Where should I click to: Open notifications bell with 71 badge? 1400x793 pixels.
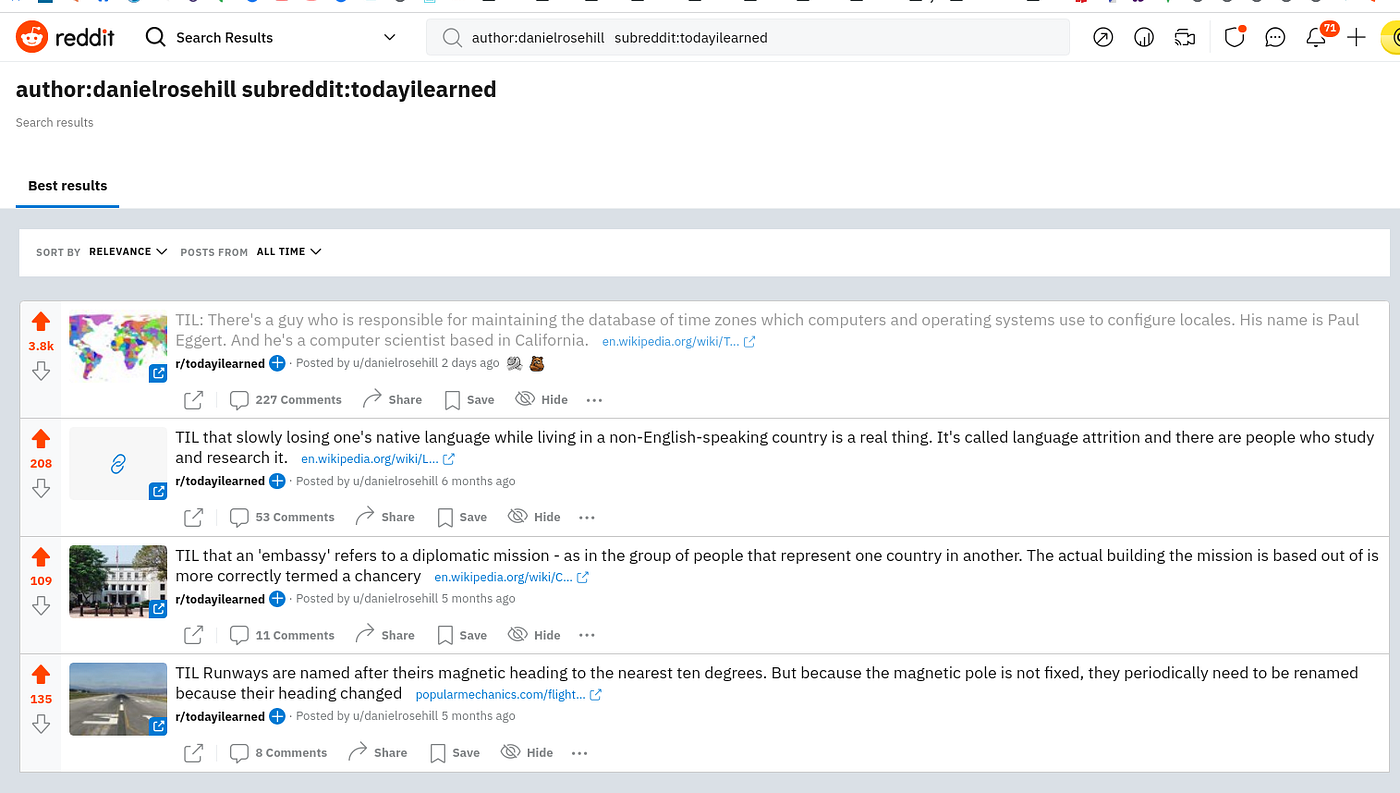pyautogui.click(x=1316, y=38)
